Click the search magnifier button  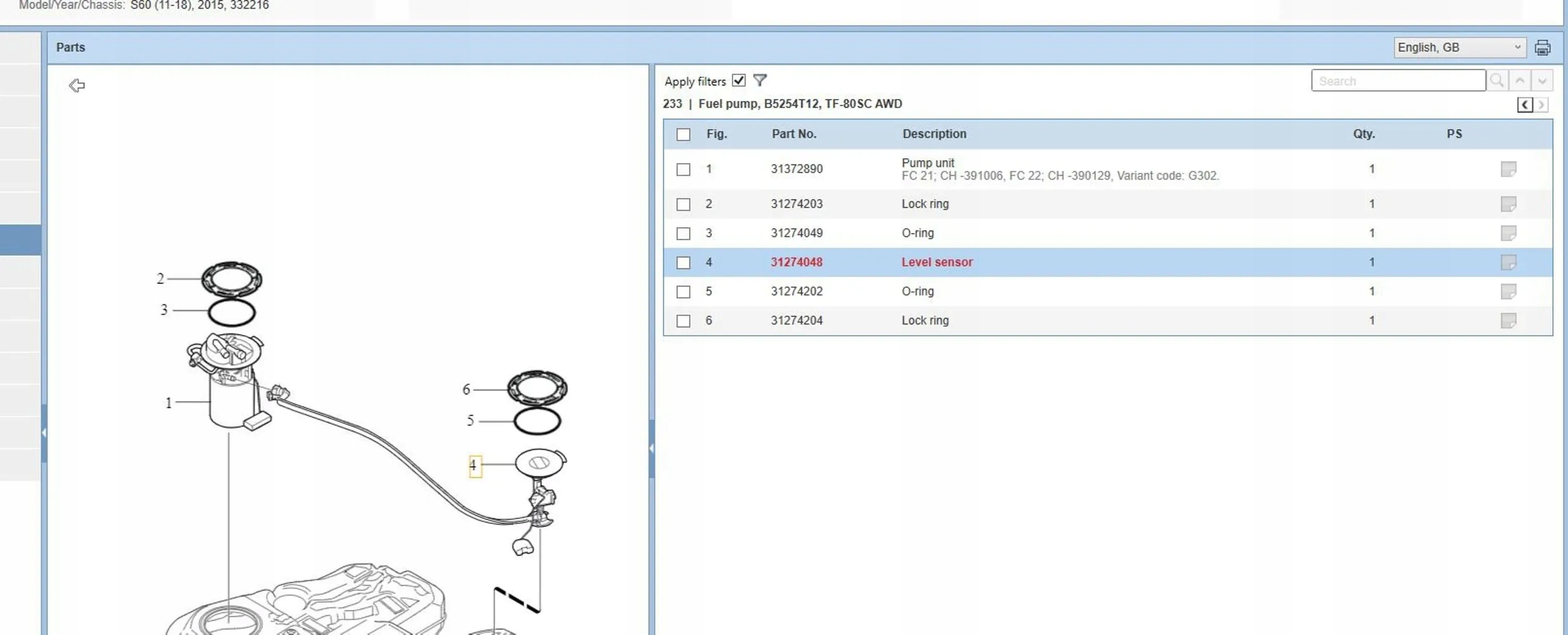point(1496,80)
